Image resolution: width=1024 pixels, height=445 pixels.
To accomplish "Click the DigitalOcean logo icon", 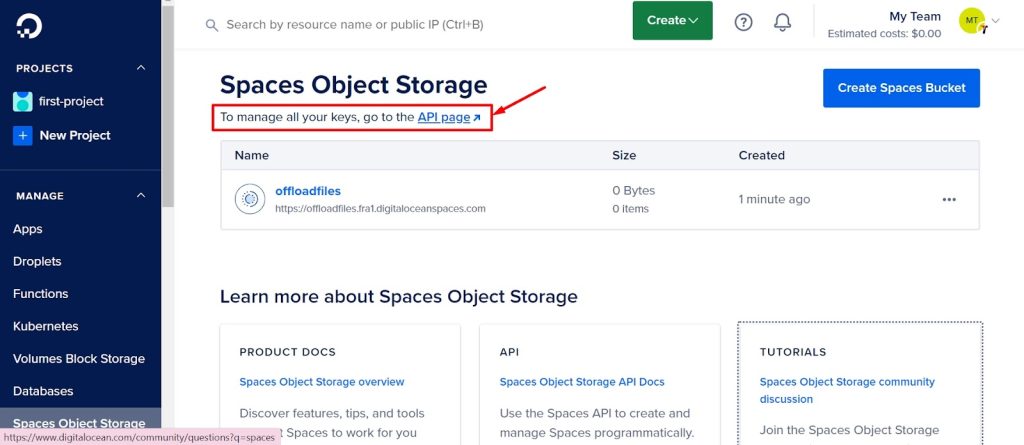I will (x=29, y=27).
